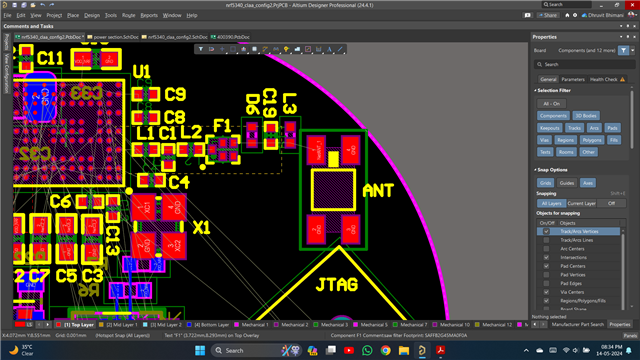Toggle the Via Centers snapping checkbox

click(x=546, y=292)
